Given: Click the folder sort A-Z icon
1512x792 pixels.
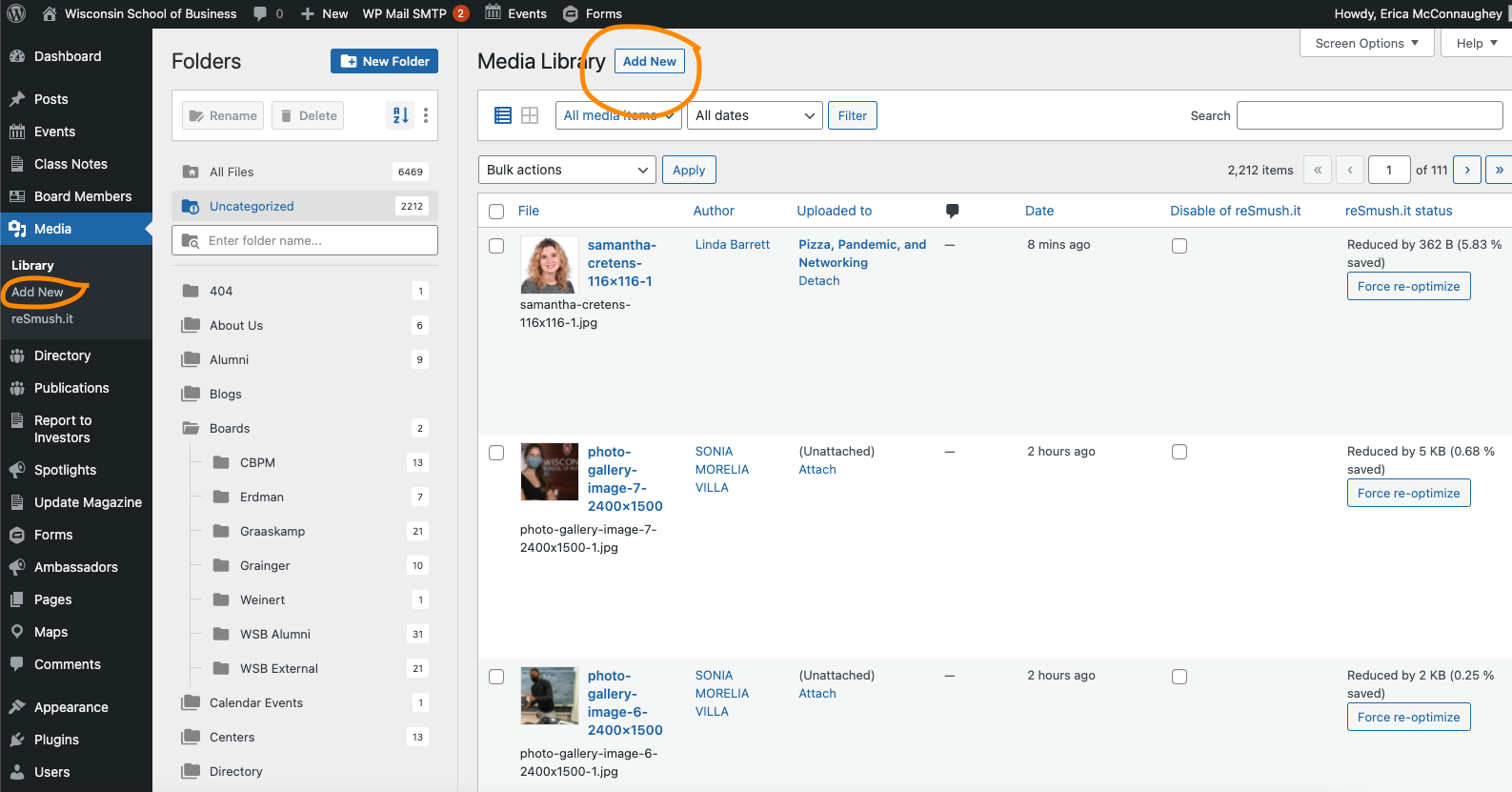Looking at the screenshot, I should click(401, 115).
